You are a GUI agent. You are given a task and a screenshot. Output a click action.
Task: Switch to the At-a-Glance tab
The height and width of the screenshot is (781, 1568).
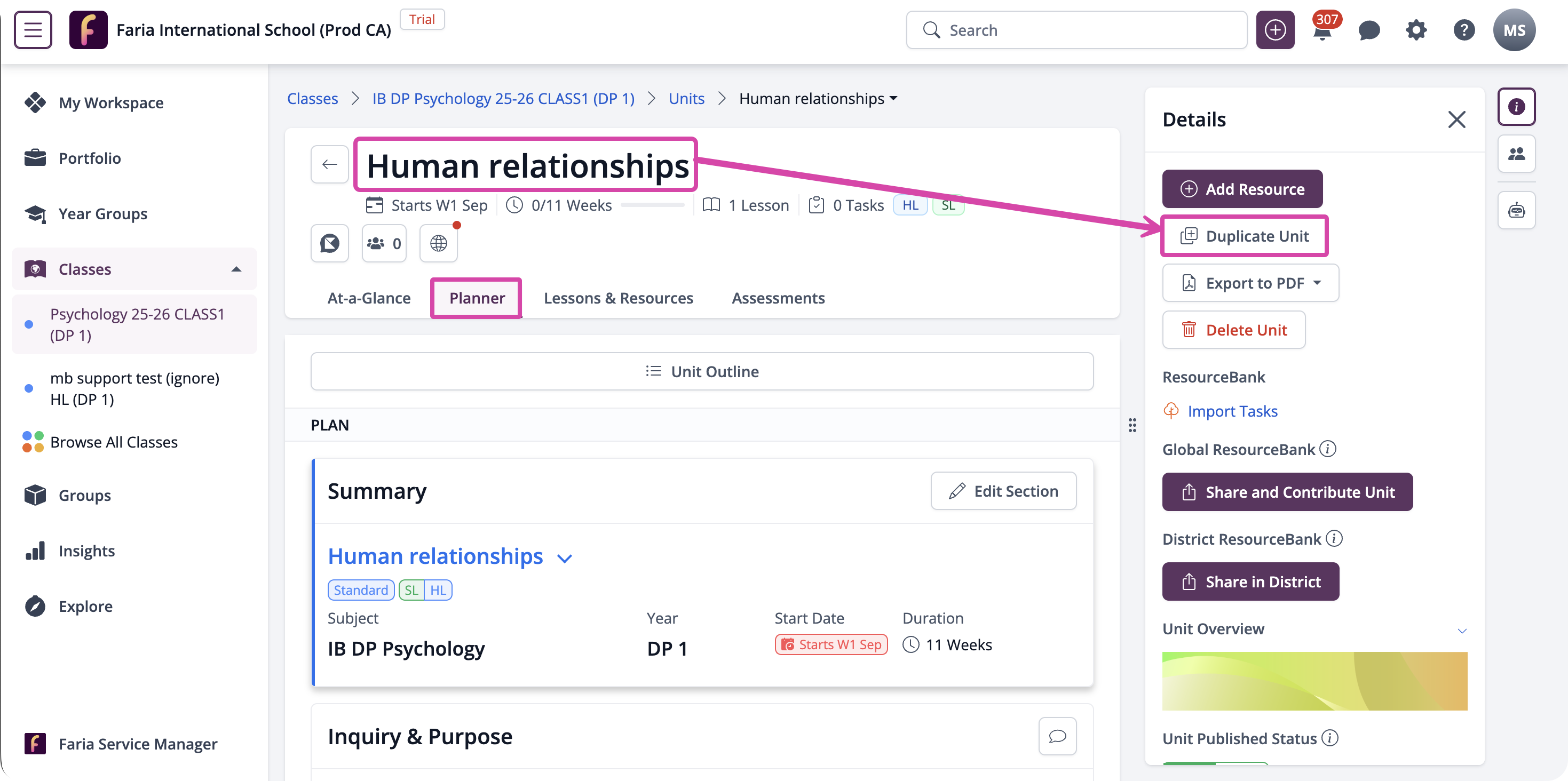tap(369, 298)
